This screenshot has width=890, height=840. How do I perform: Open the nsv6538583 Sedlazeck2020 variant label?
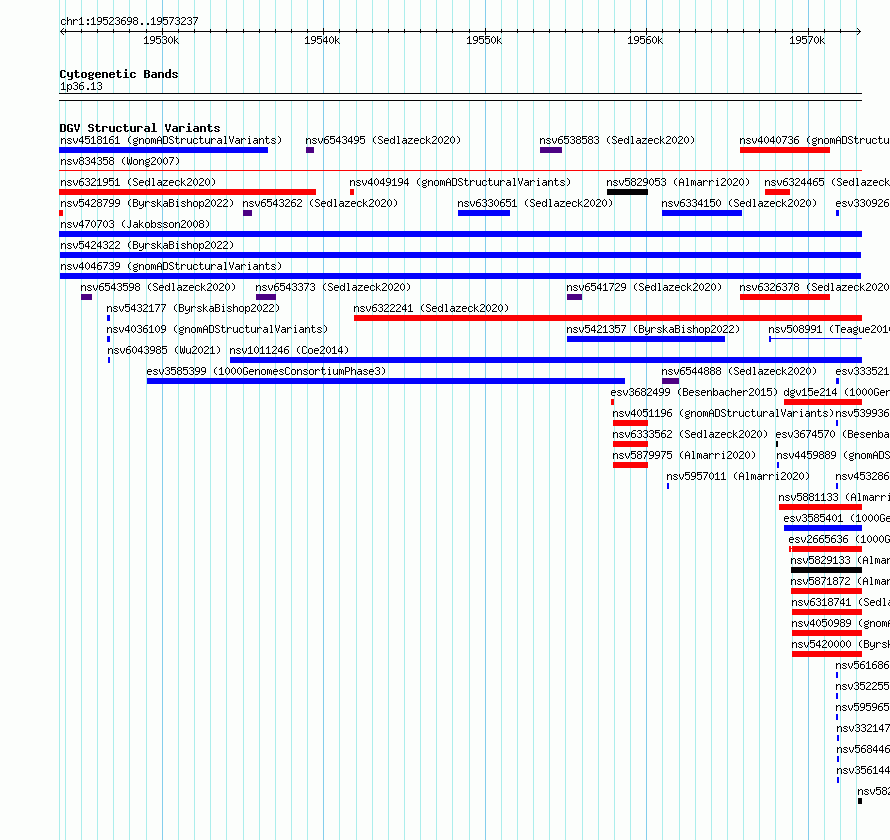tap(617, 140)
